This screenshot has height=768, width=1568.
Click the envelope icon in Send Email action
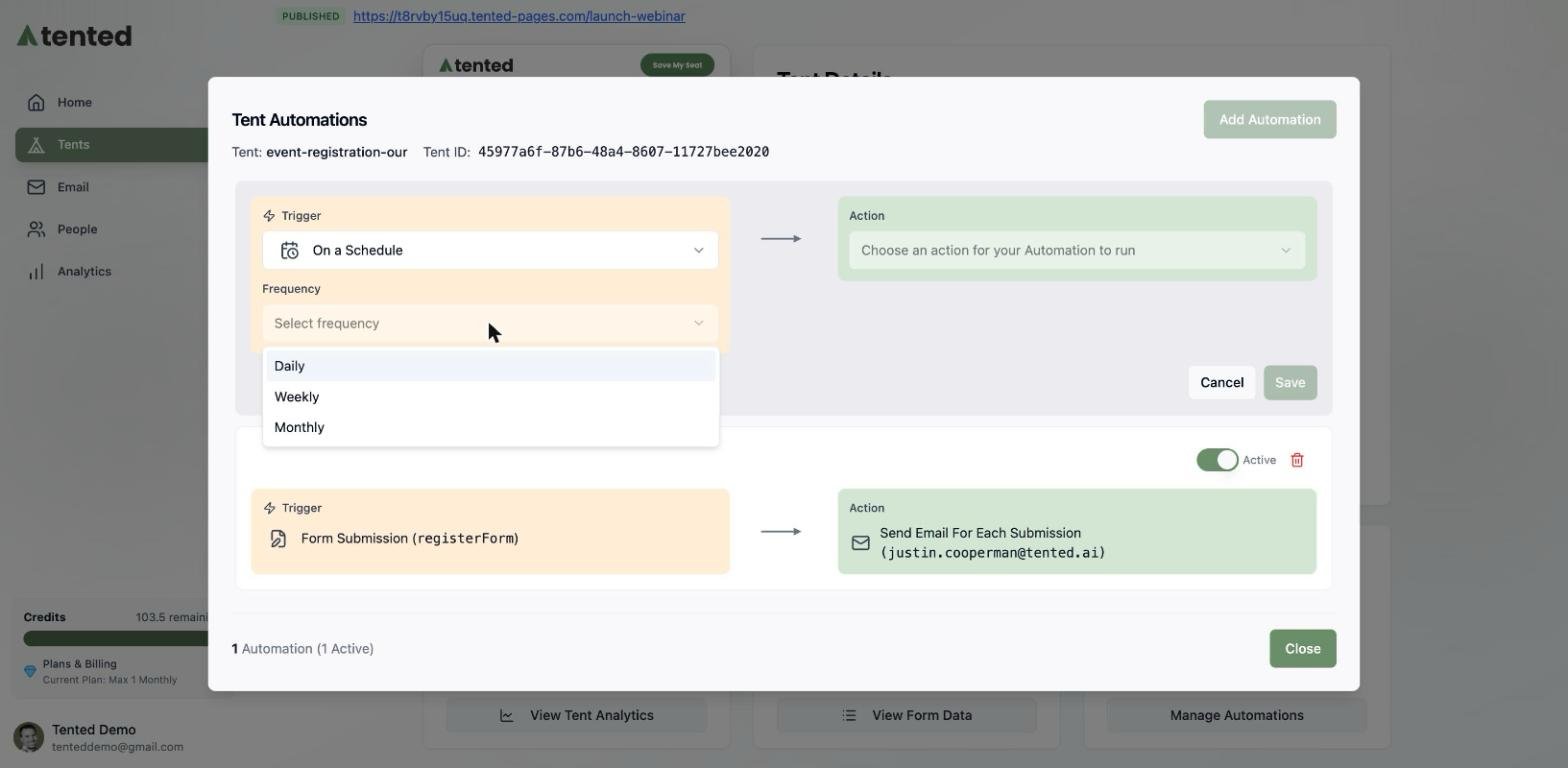click(860, 543)
